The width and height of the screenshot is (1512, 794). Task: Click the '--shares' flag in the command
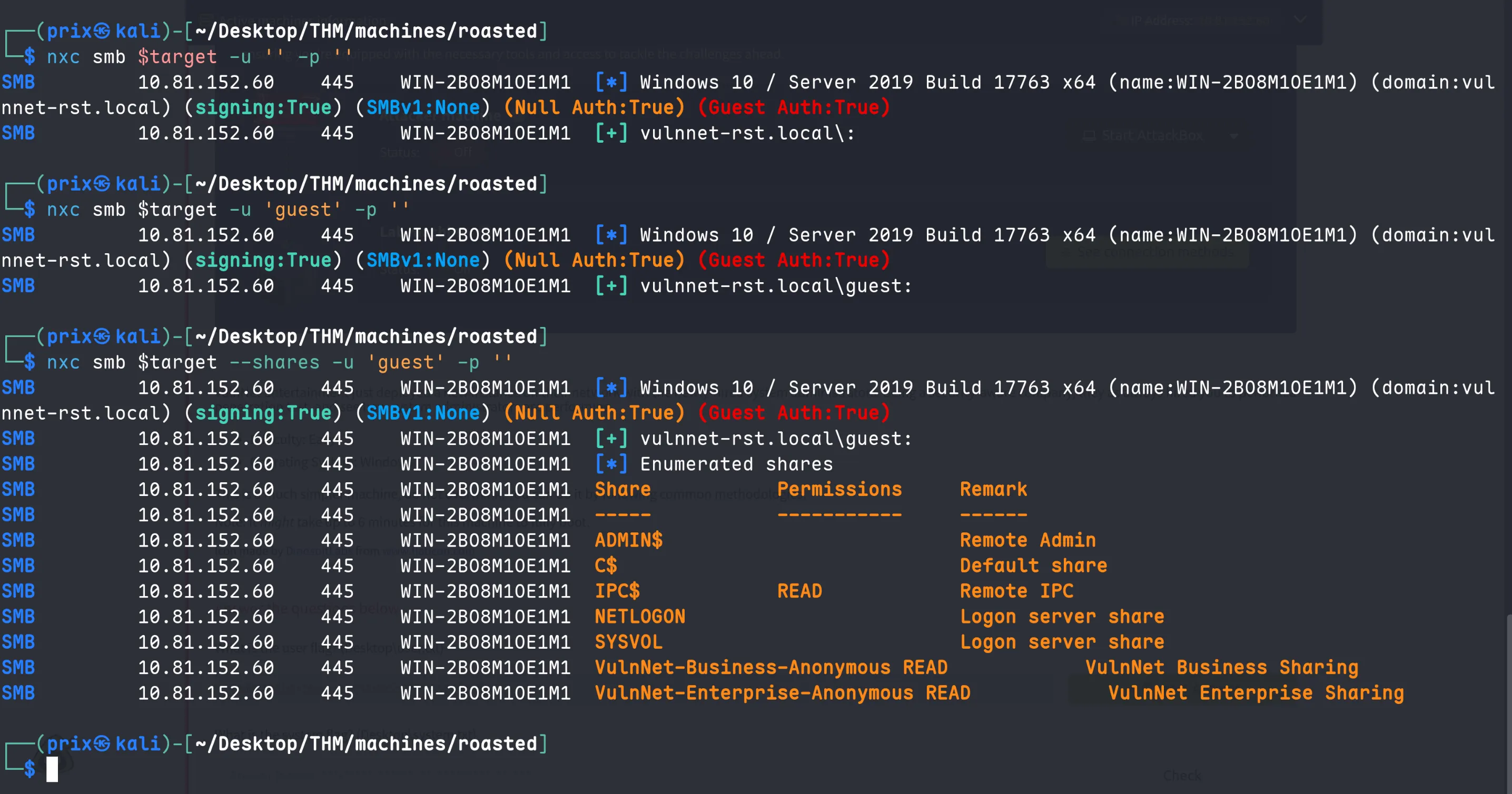(275, 362)
